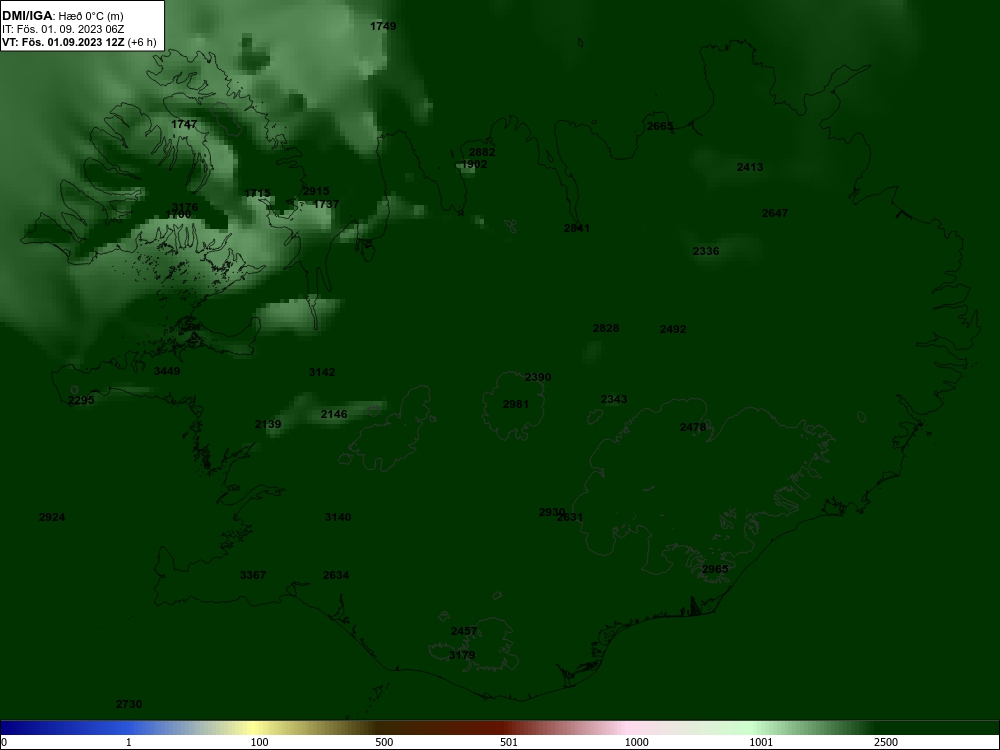Click the IT: Fös. 01. 09. 2023 06Z line
The image size is (1000, 750).
[x=63, y=29]
